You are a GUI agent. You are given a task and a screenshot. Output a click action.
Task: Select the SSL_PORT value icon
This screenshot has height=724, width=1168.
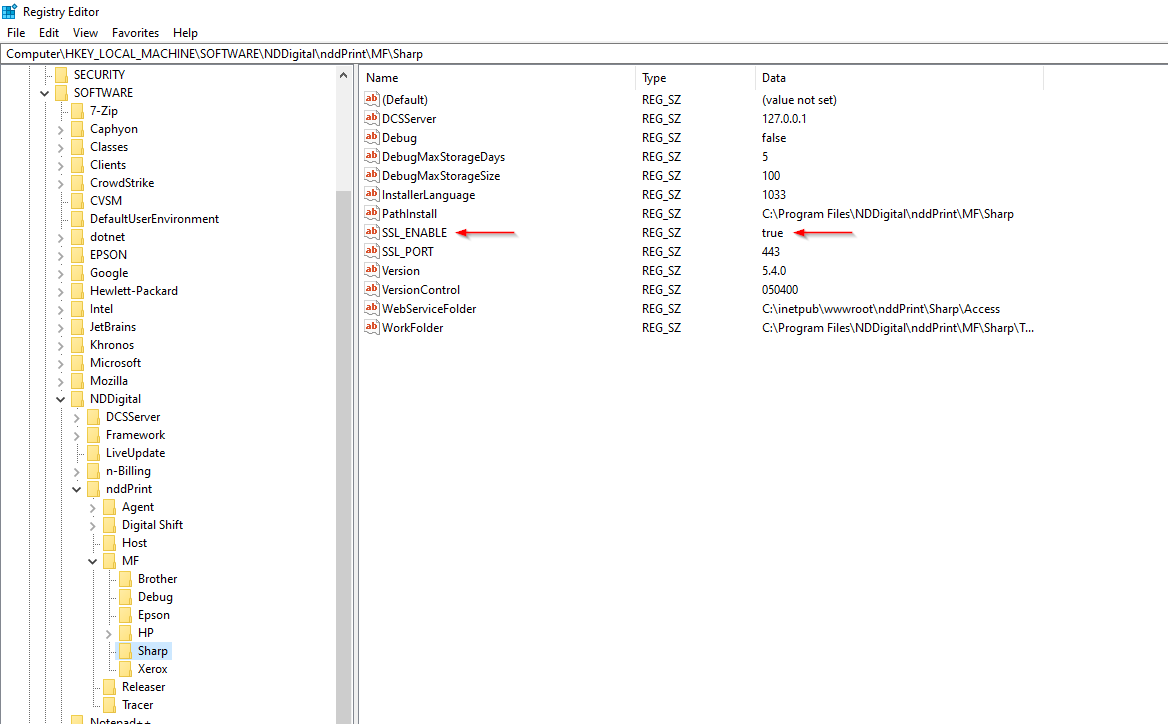372,252
